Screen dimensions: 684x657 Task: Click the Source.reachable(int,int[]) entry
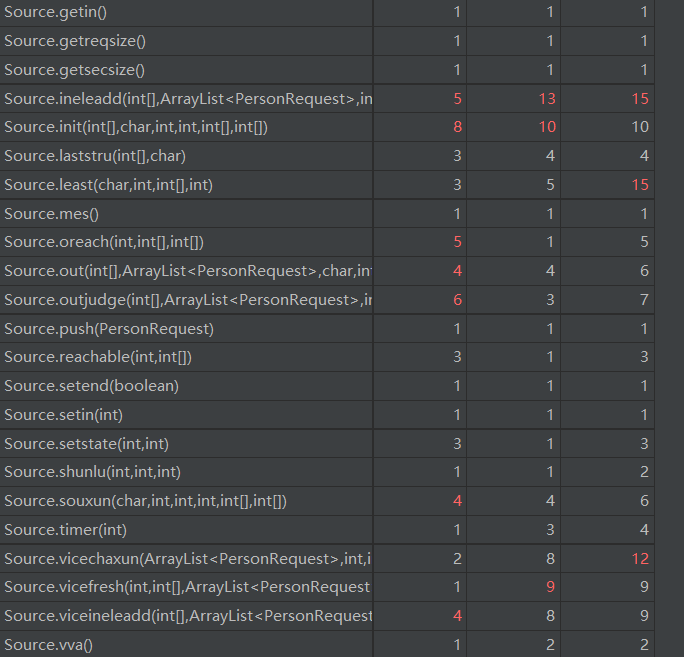pos(98,357)
